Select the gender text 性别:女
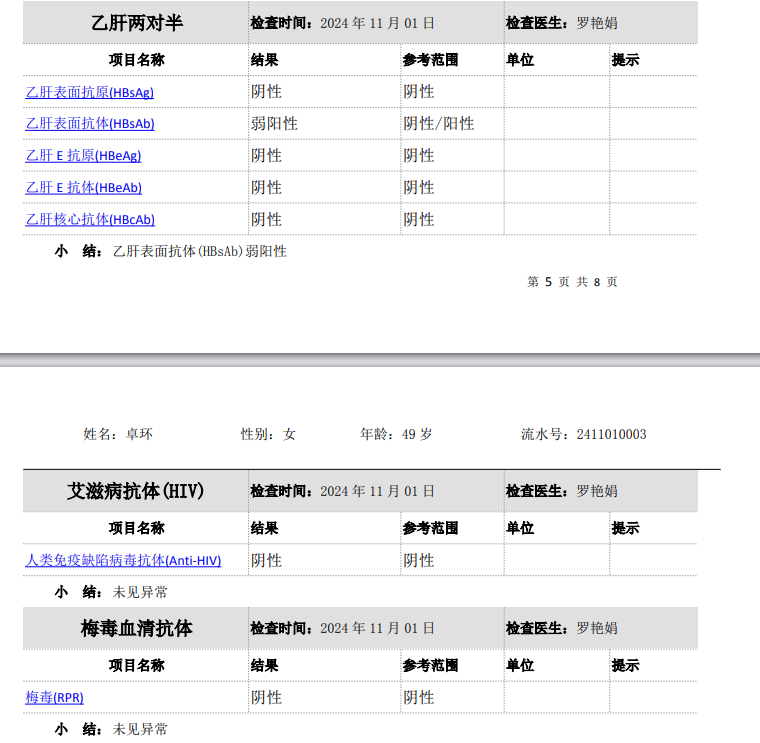 (x=268, y=434)
